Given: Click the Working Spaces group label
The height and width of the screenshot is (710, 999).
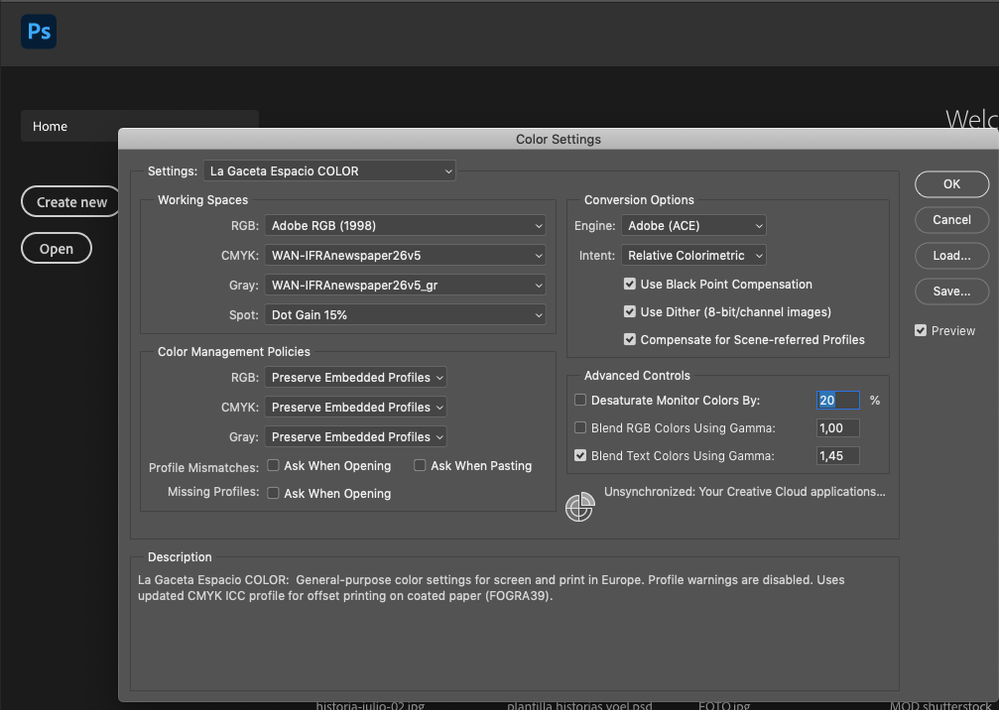Looking at the screenshot, I should point(203,200).
